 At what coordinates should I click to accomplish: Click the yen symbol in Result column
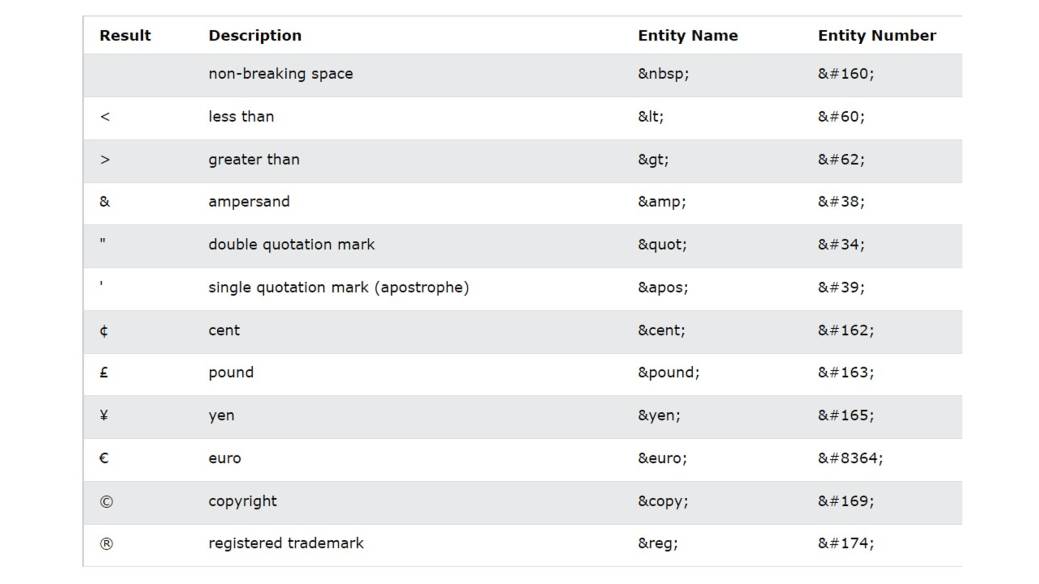tap(104, 416)
